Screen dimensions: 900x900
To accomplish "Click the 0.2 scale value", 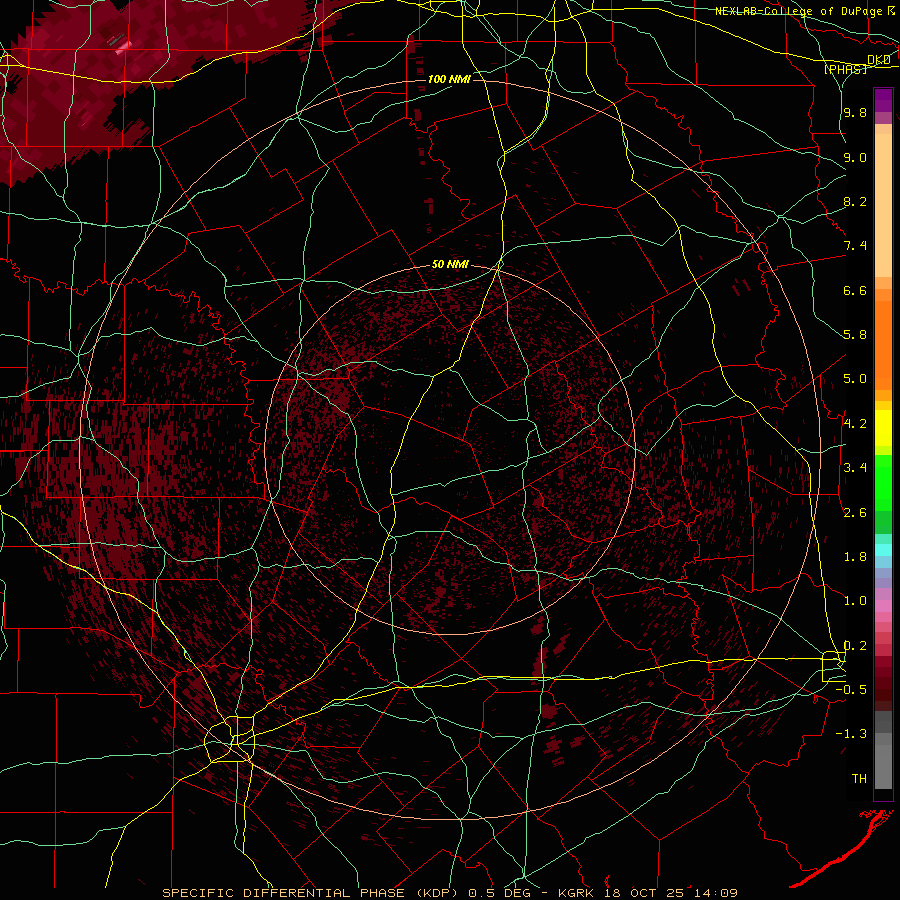I will point(855,646).
